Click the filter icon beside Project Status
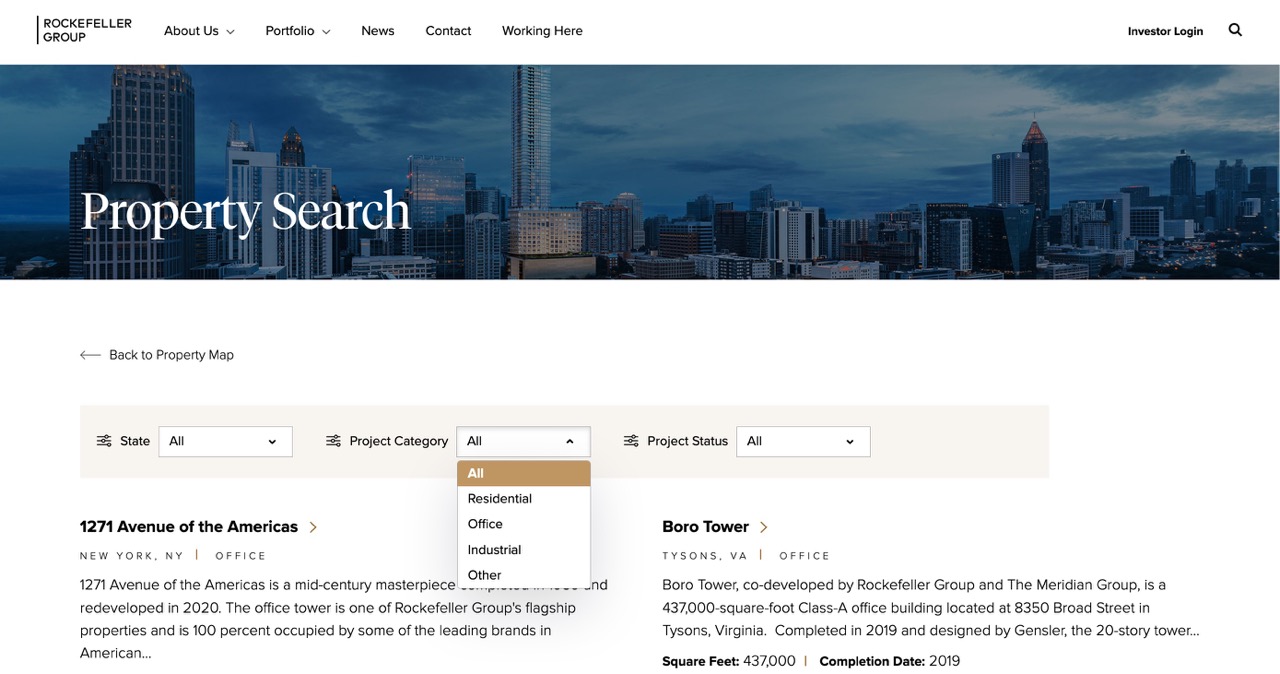 (x=630, y=440)
